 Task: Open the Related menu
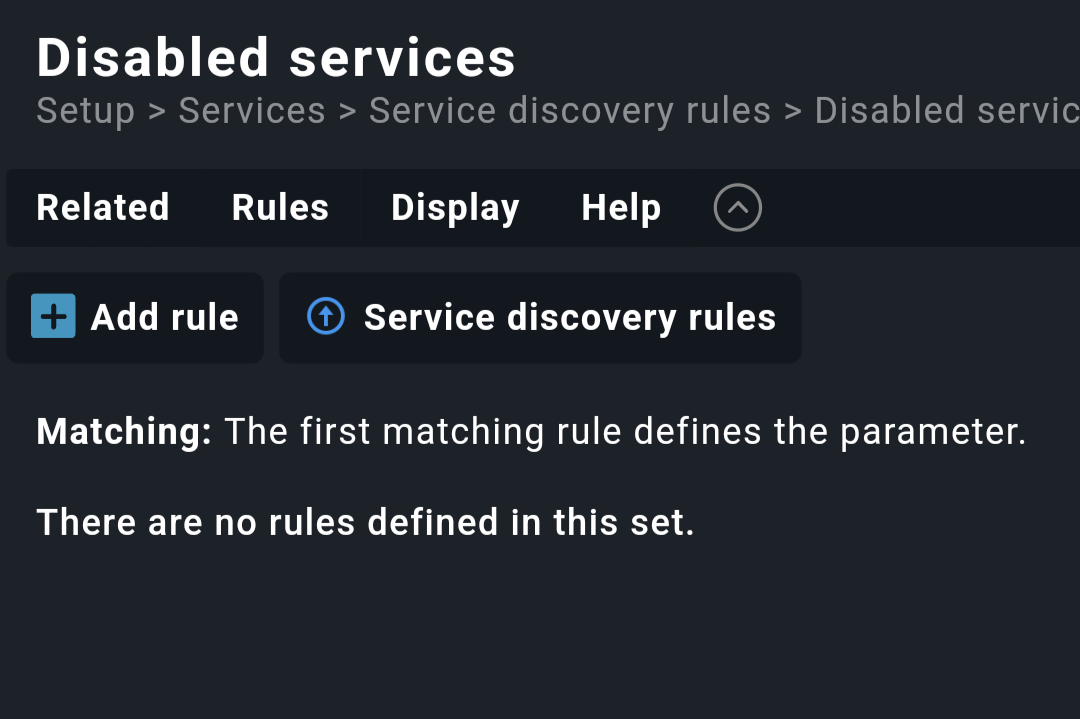pyautogui.click(x=102, y=207)
